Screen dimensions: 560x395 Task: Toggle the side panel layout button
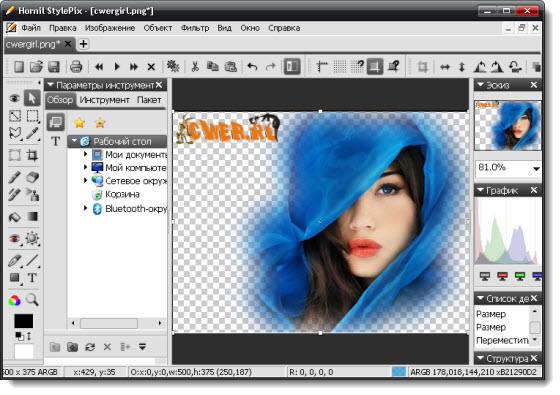tap(292, 67)
